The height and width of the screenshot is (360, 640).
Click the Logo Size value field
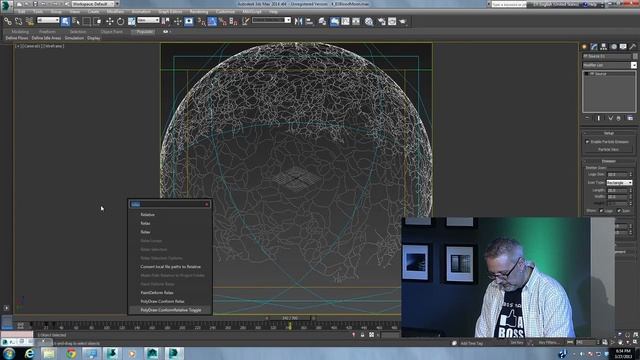point(617,174)
